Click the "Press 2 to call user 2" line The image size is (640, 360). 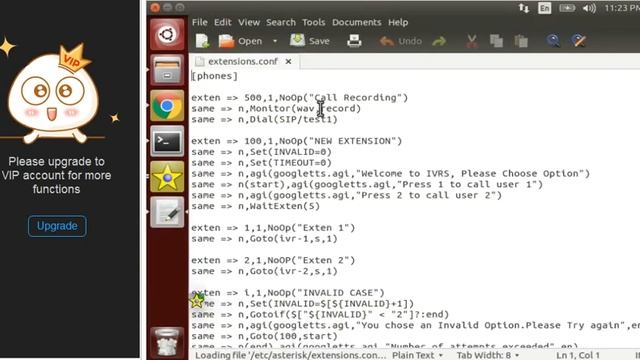point(346,195)
